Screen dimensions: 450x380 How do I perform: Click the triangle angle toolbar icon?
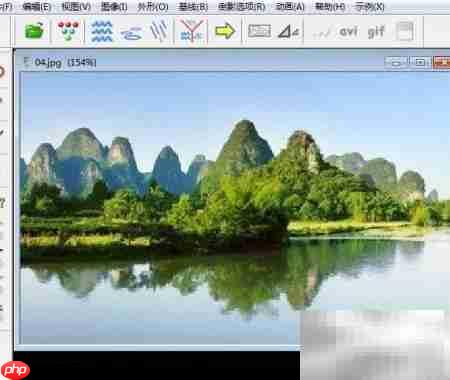tap(288, 32)
